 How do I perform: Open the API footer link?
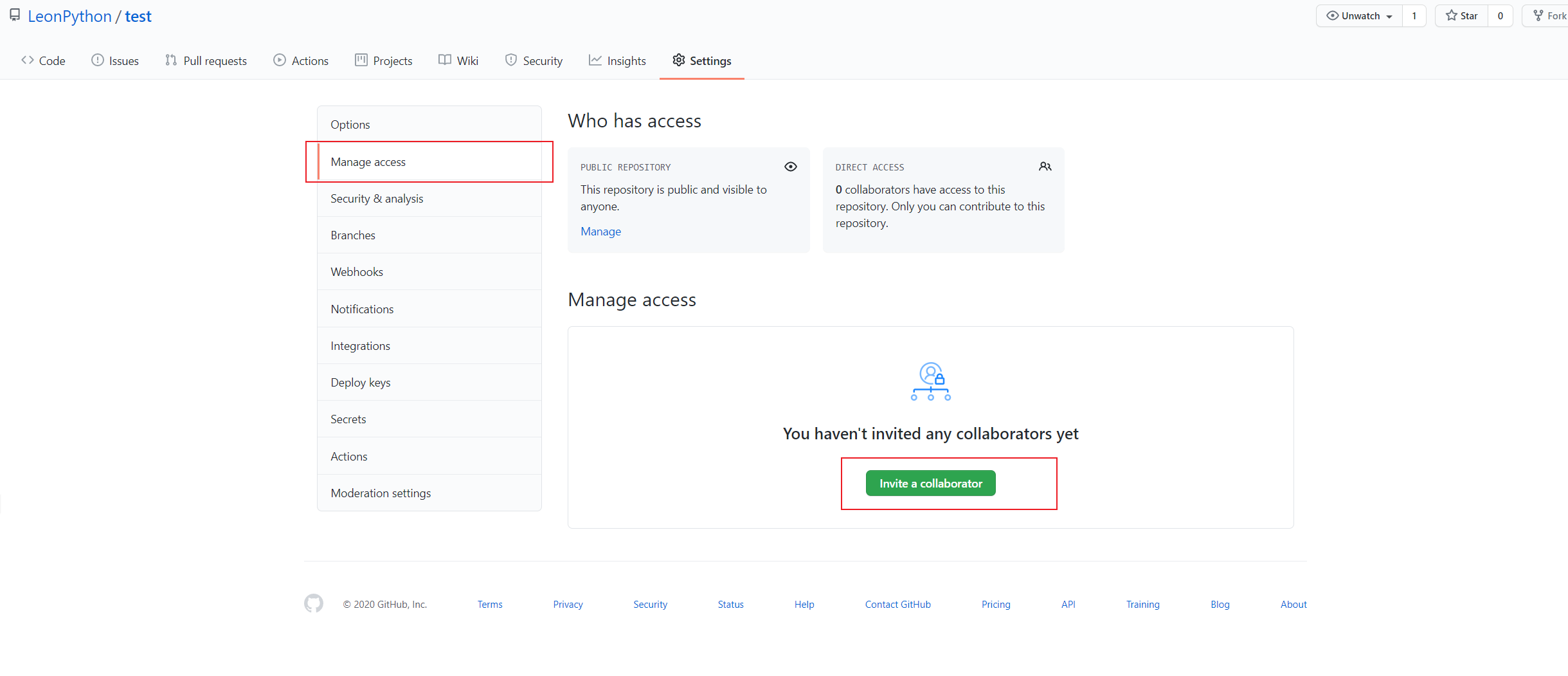1068,605
